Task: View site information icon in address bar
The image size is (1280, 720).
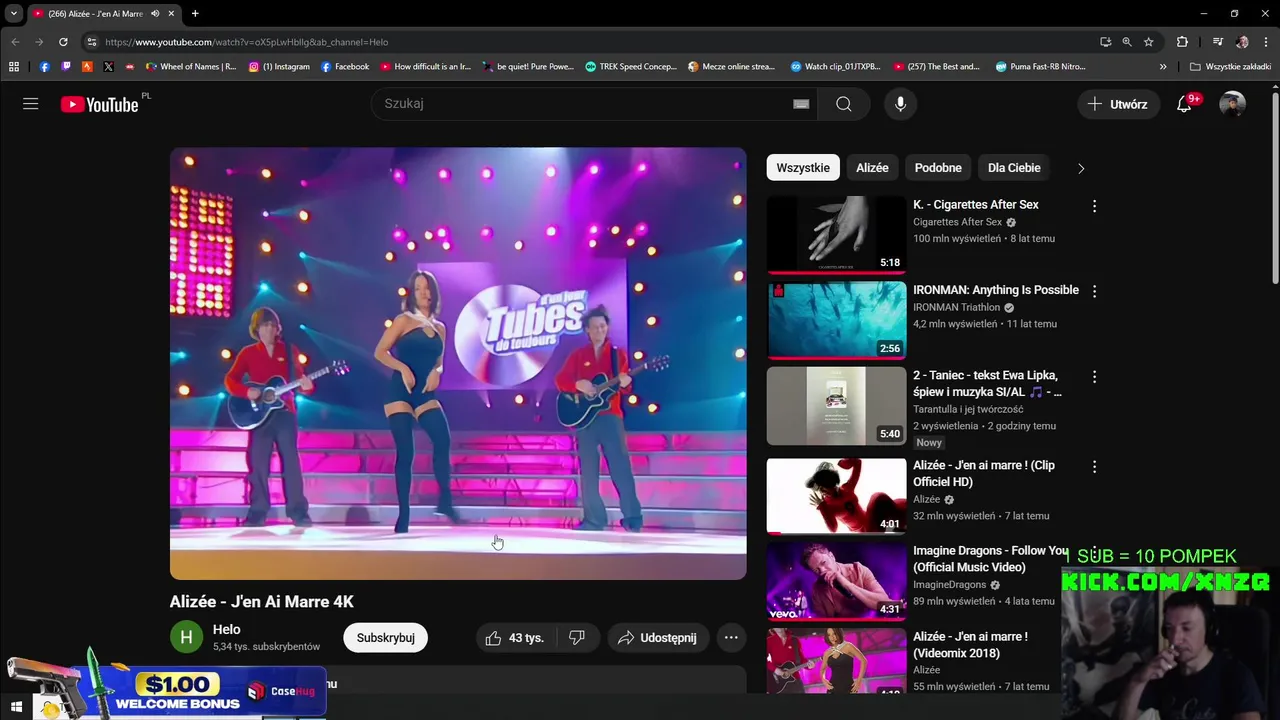Action: click(x=92, y=42)
